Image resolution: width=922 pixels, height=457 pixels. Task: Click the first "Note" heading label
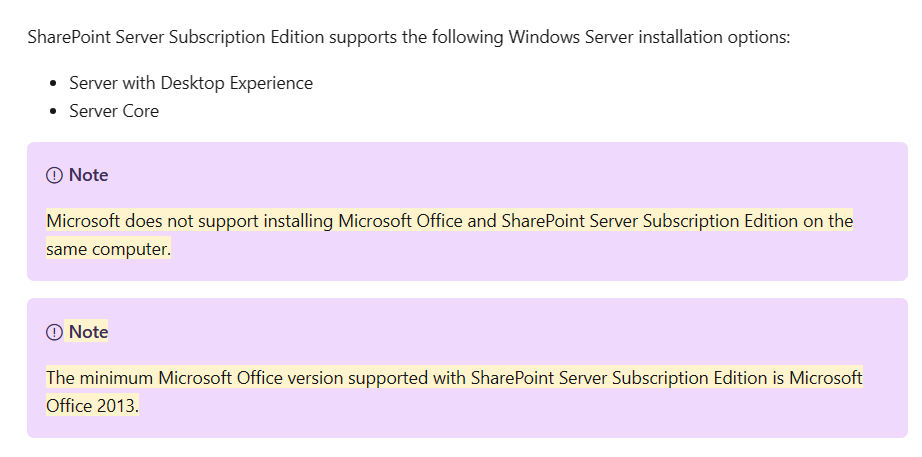coord(88,175)
